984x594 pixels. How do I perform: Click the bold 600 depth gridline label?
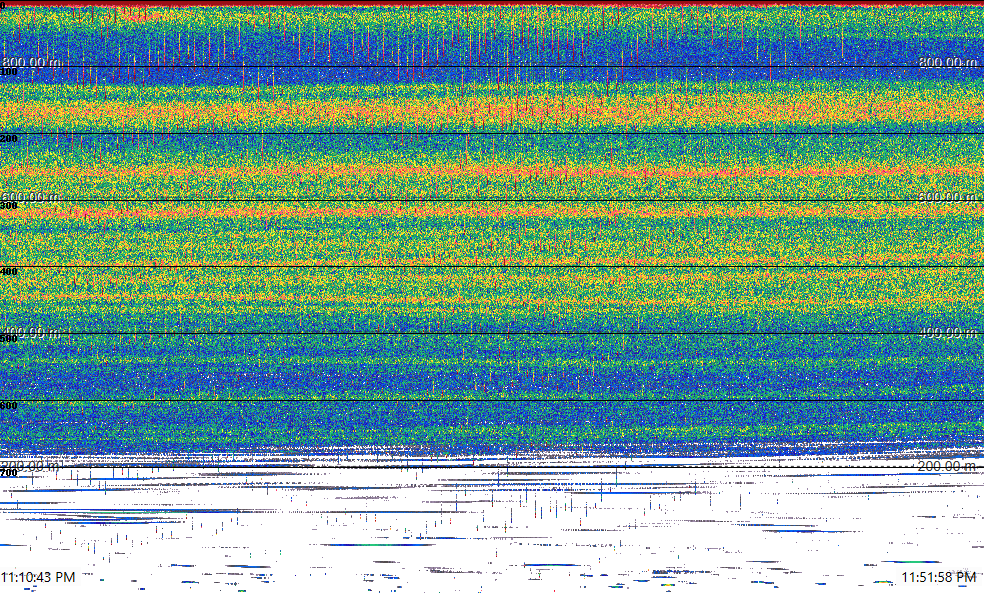[x=9, y=406]
